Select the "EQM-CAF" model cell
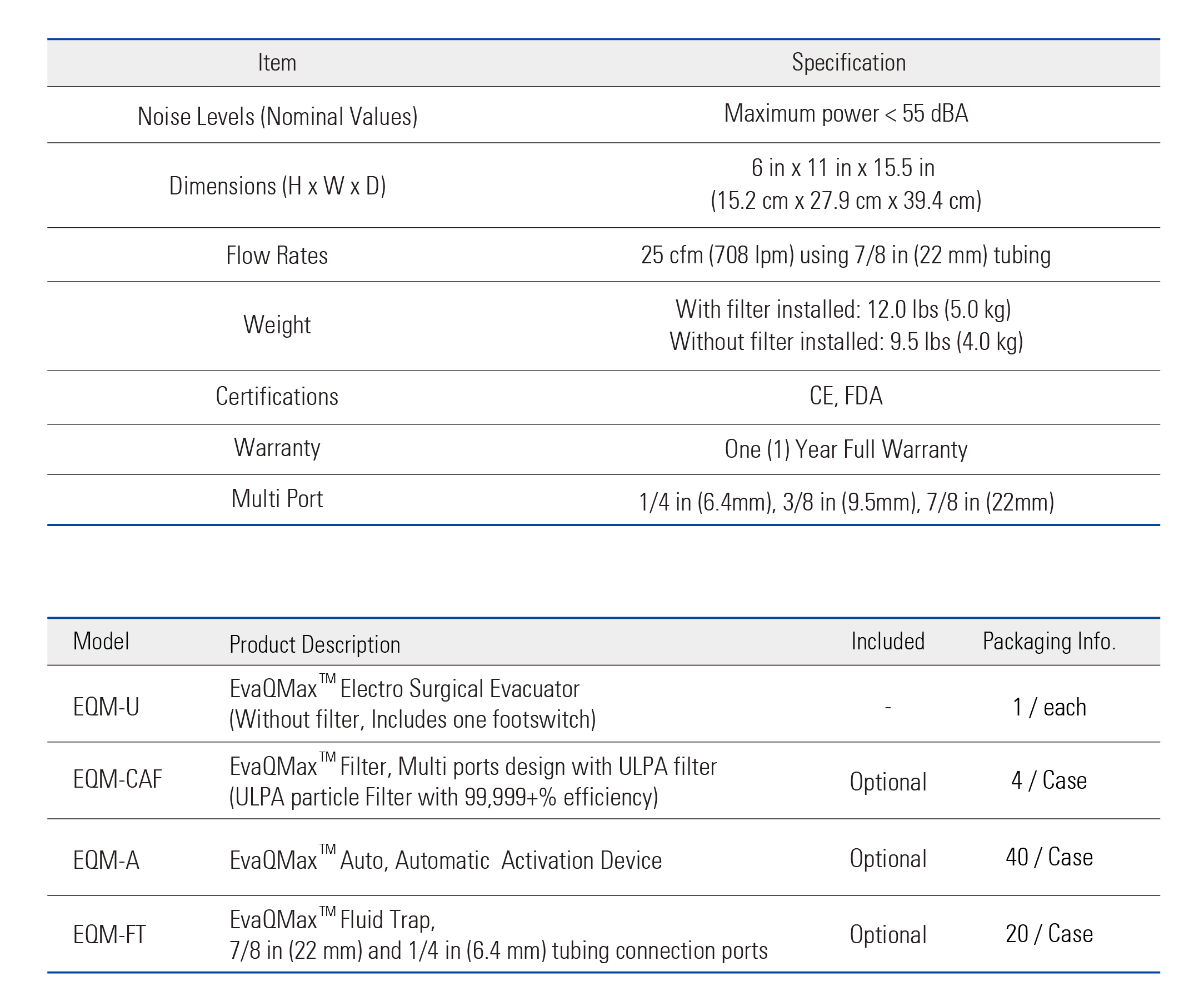The width and height of the screenshot is (1204, 1006). [118, 779]
